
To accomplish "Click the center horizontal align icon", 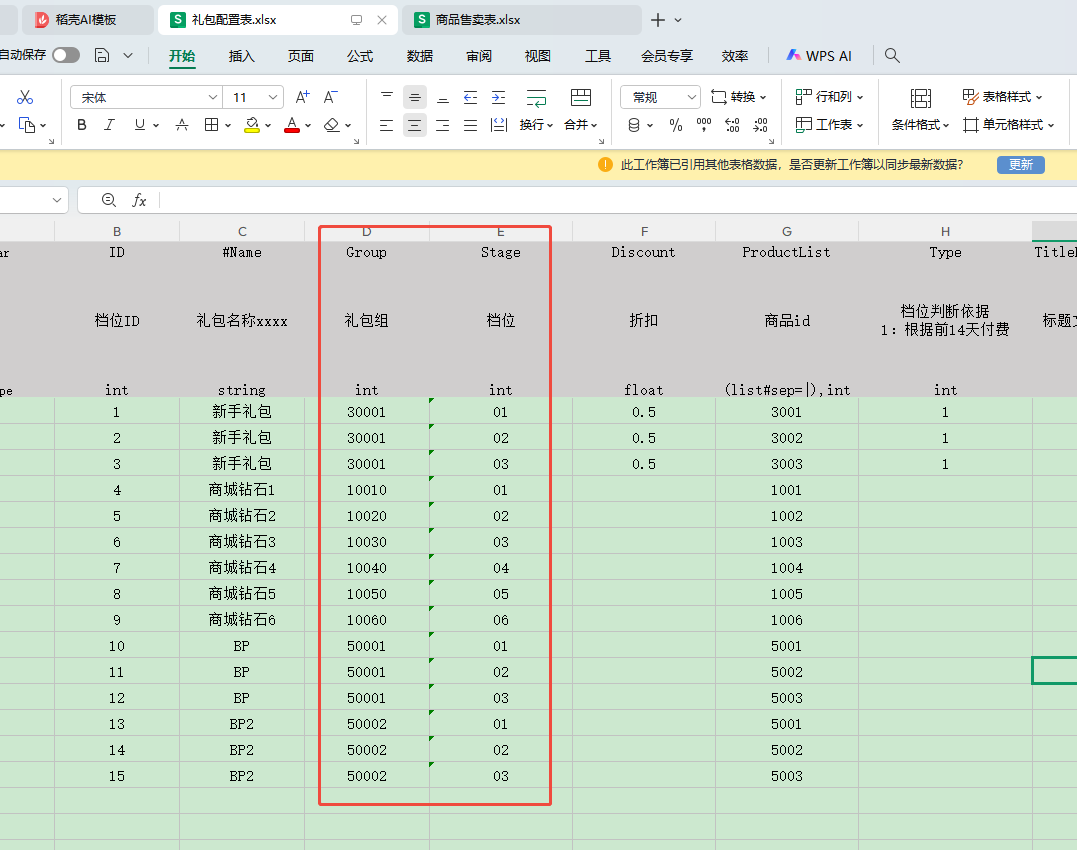I will click(414, 125).
